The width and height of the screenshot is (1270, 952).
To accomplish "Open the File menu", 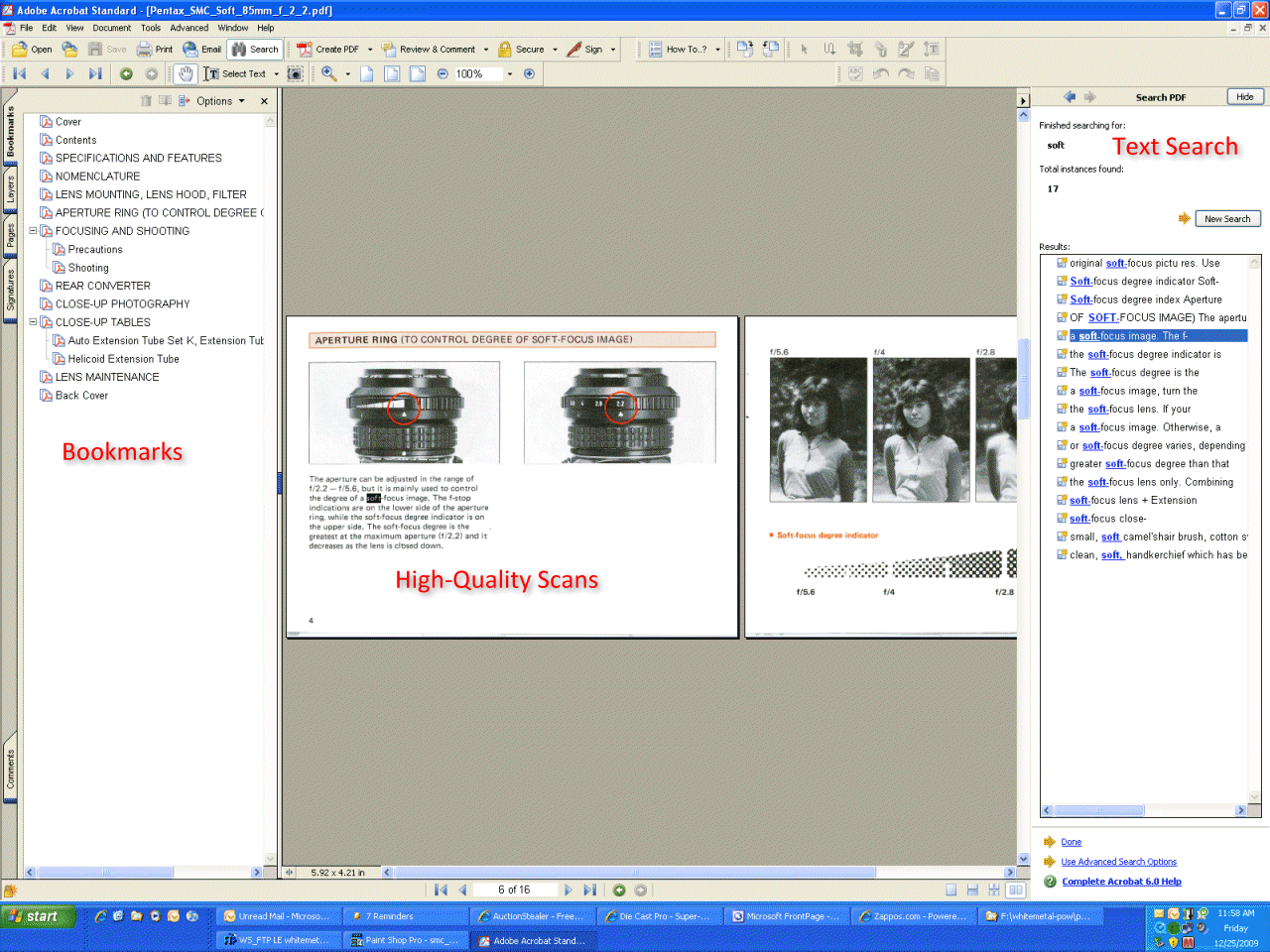I will coord(26,28).
